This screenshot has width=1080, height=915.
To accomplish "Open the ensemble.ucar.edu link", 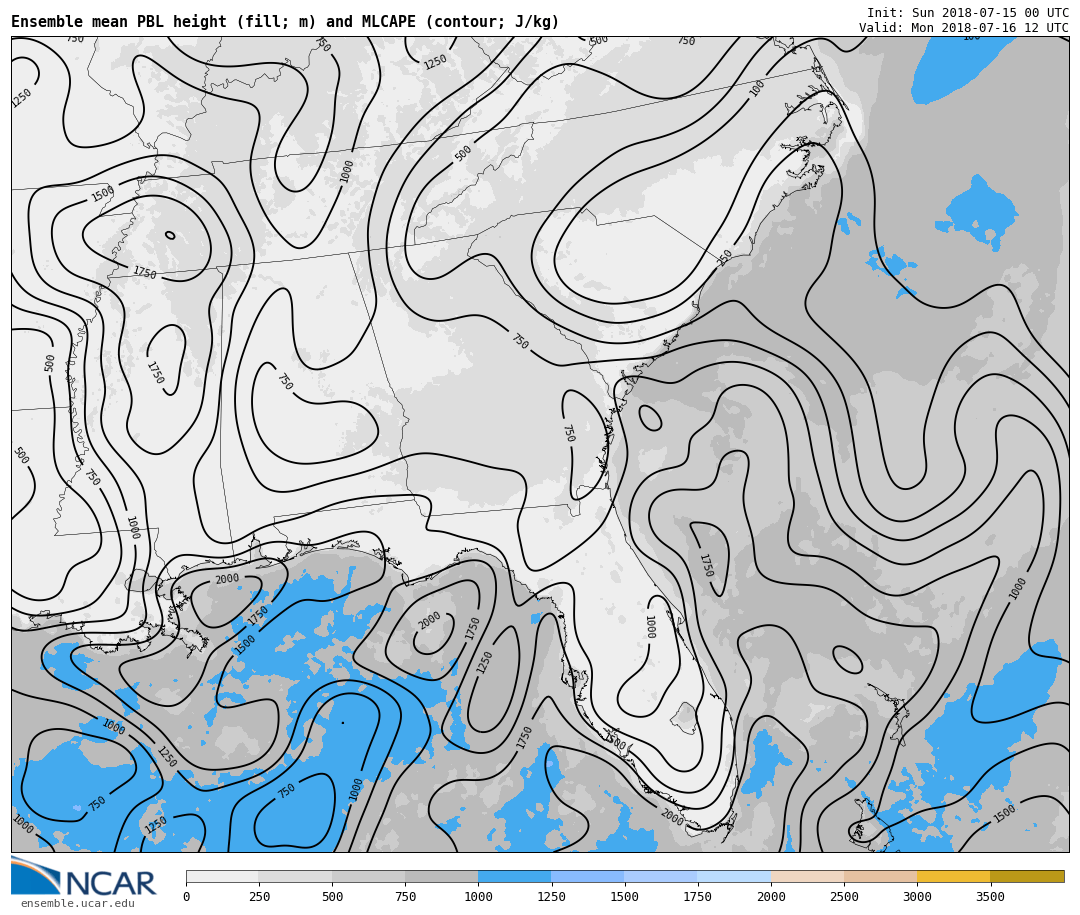I will (x=77, y=904).
